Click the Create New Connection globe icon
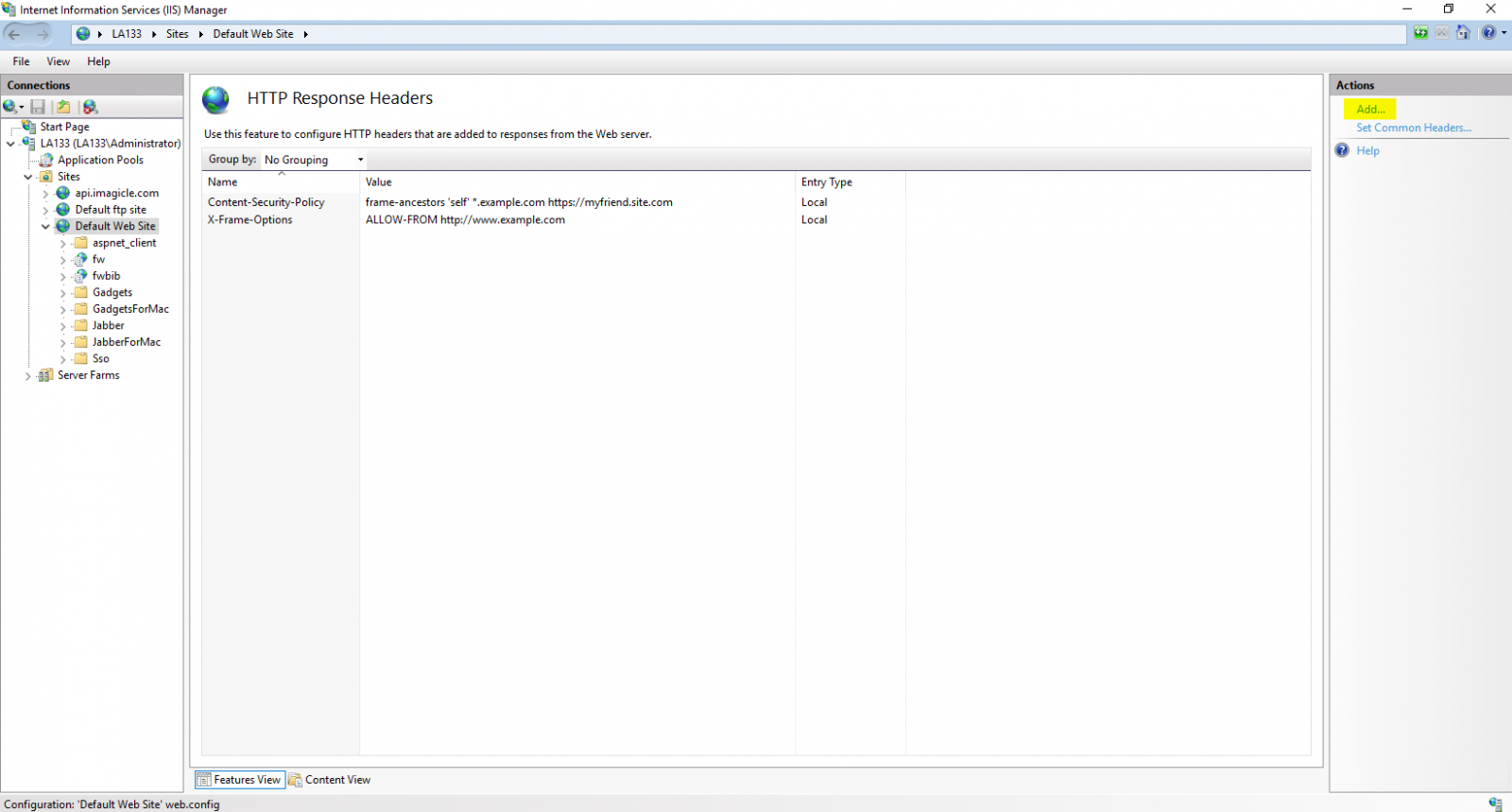1512x812 pixels. (x=11, y=107)
